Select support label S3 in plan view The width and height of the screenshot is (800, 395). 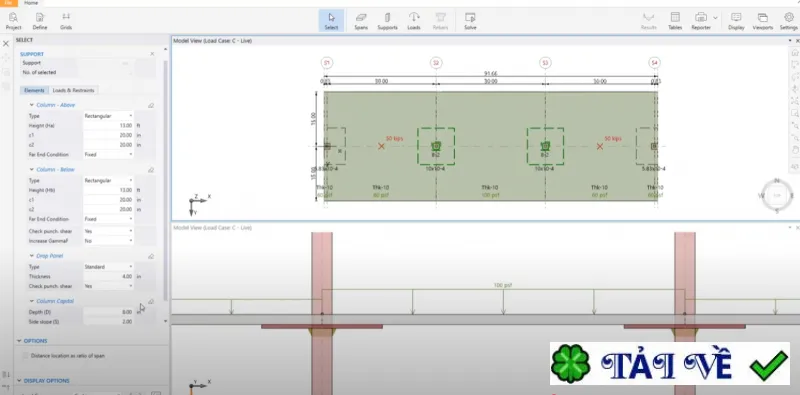pos(545,63)
